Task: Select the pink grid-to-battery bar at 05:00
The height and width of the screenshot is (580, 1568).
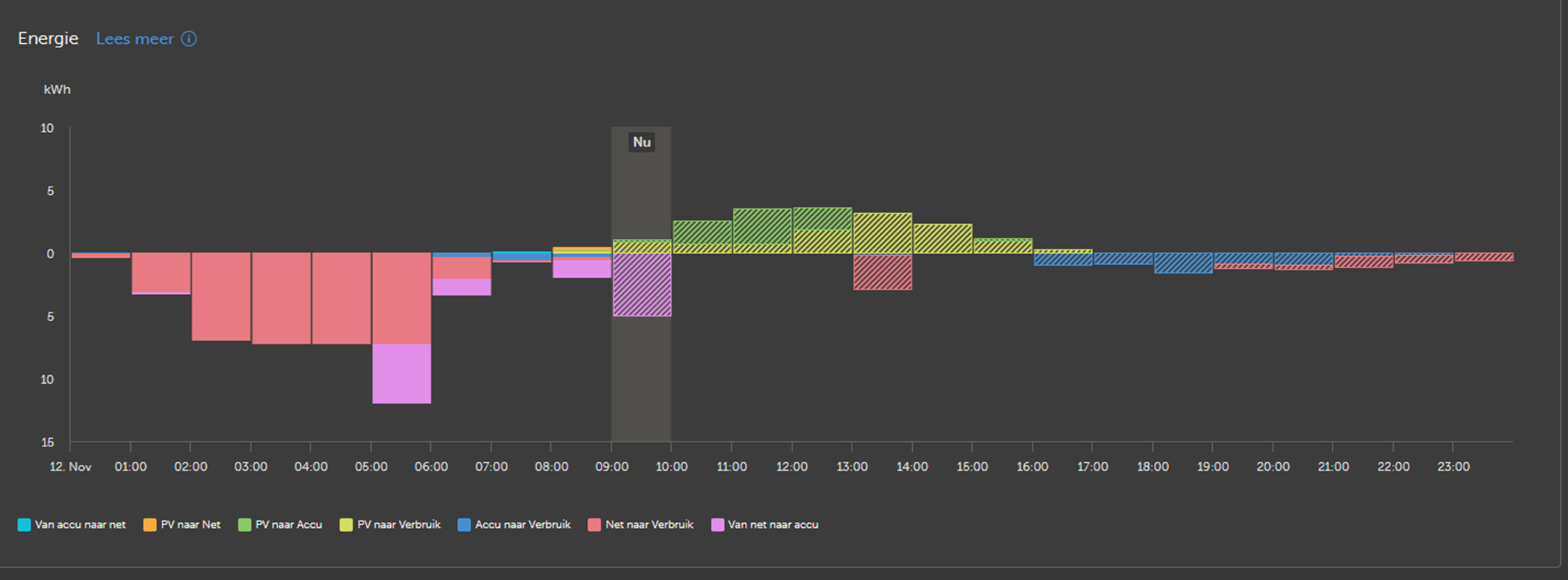Action: pyautogui.click(x=402, y=374)
